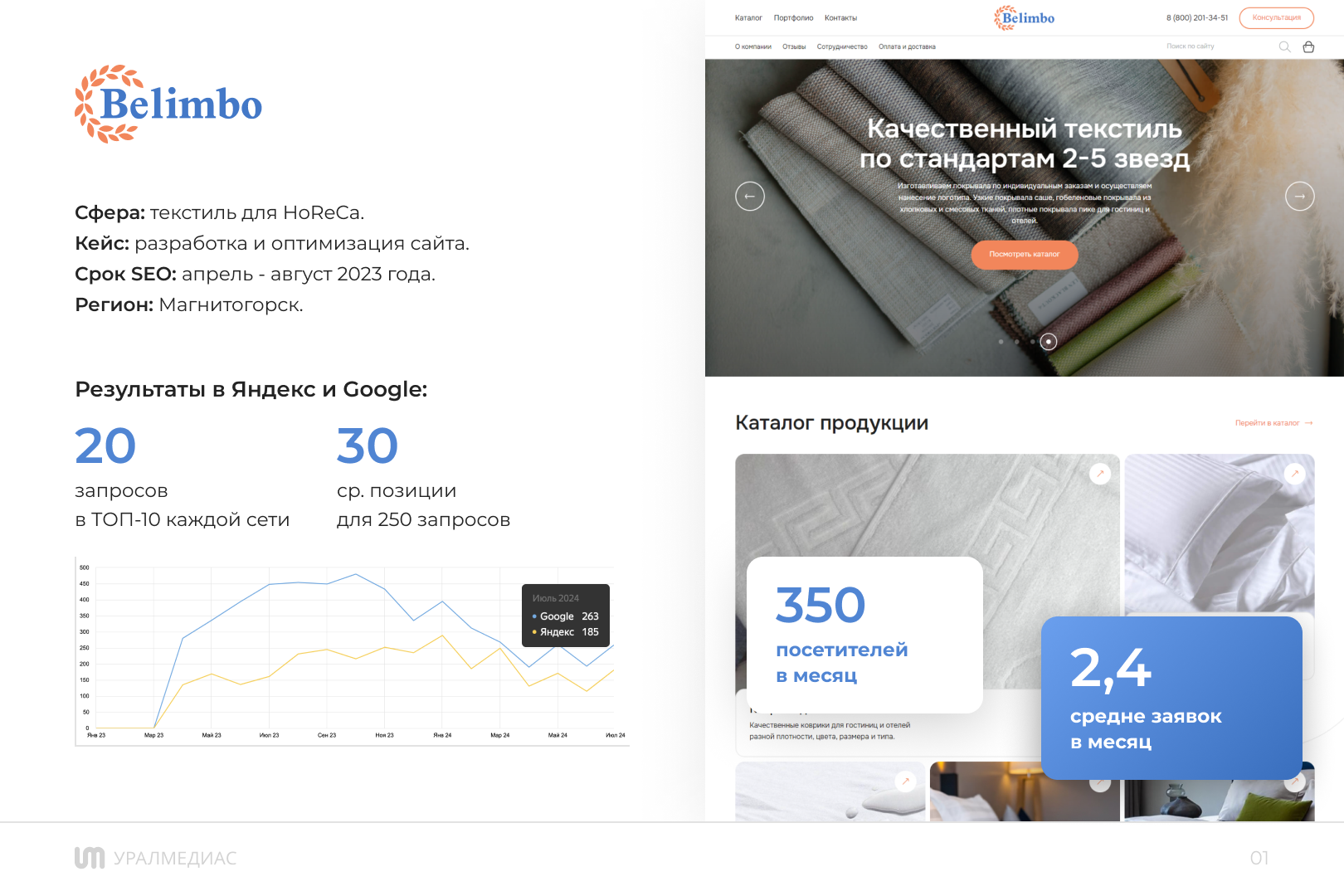Select the active fourth carousel dot

tap(1049, 342)
